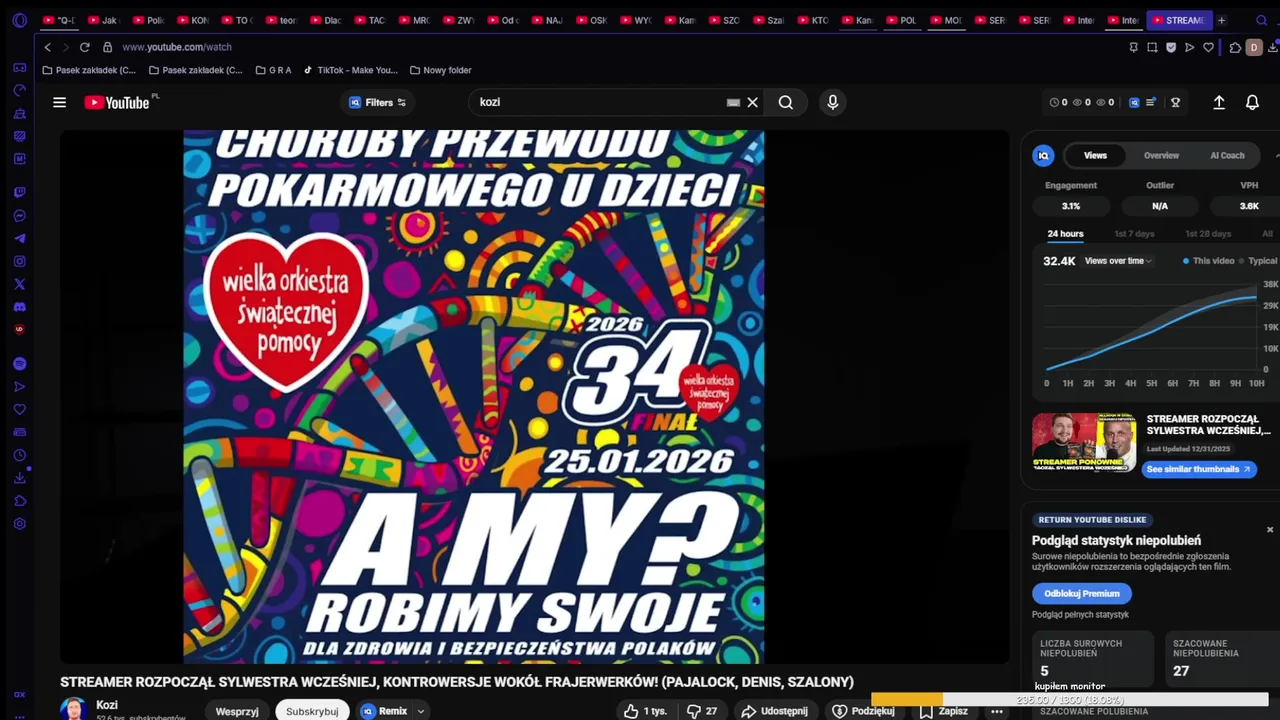Click the orange stream goal progress bar
Screen dimensions: 1280x720
(x=907, y=700)
